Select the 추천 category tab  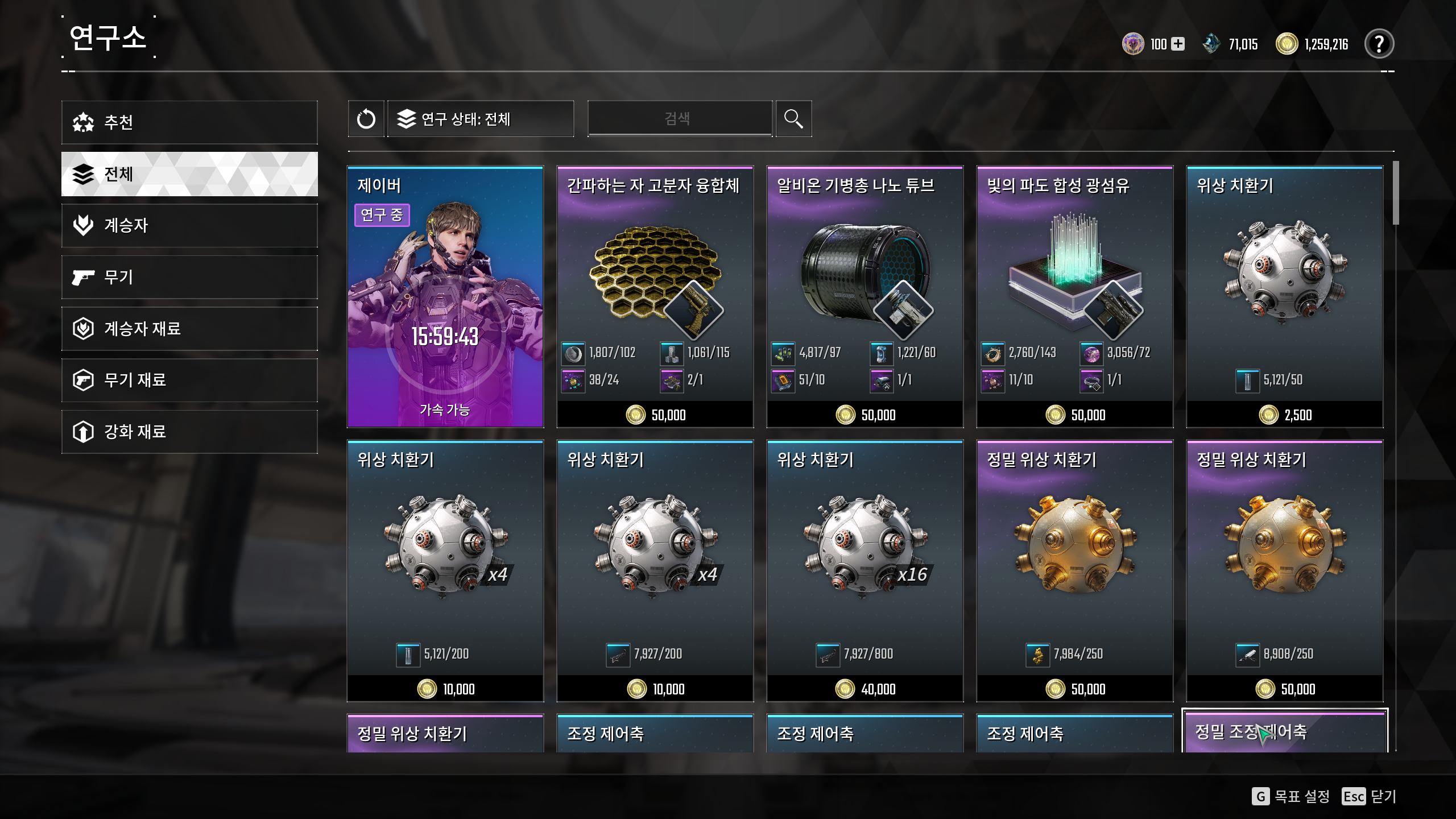(189, 122)
